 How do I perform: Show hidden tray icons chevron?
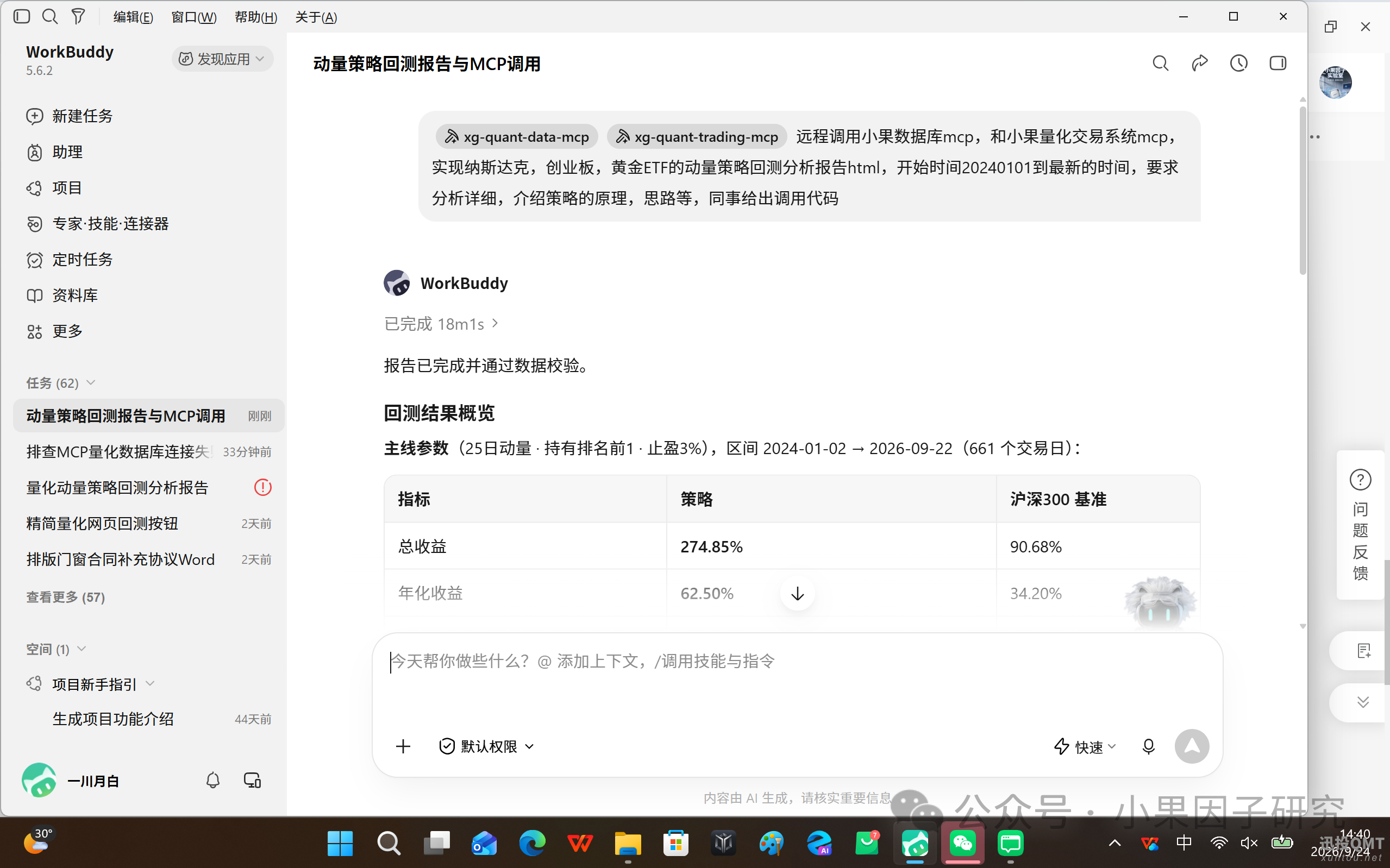coord(1114,842)
